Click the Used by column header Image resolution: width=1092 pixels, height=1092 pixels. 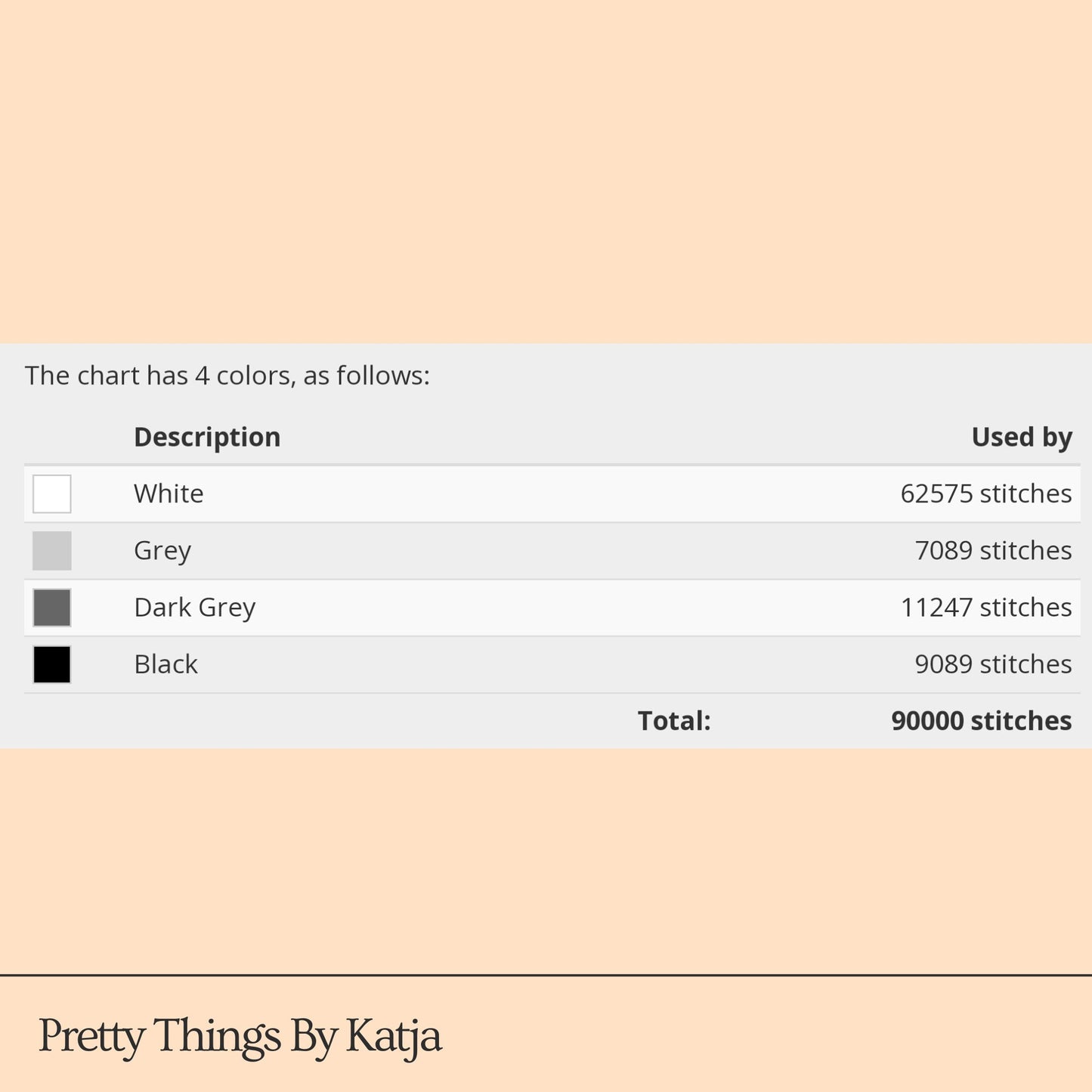pyautogui.click(x=1022, y=438)
